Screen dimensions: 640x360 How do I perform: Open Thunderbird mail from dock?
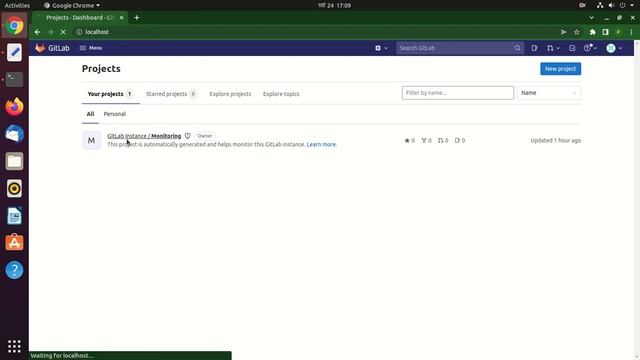click(x=14, y=134)
